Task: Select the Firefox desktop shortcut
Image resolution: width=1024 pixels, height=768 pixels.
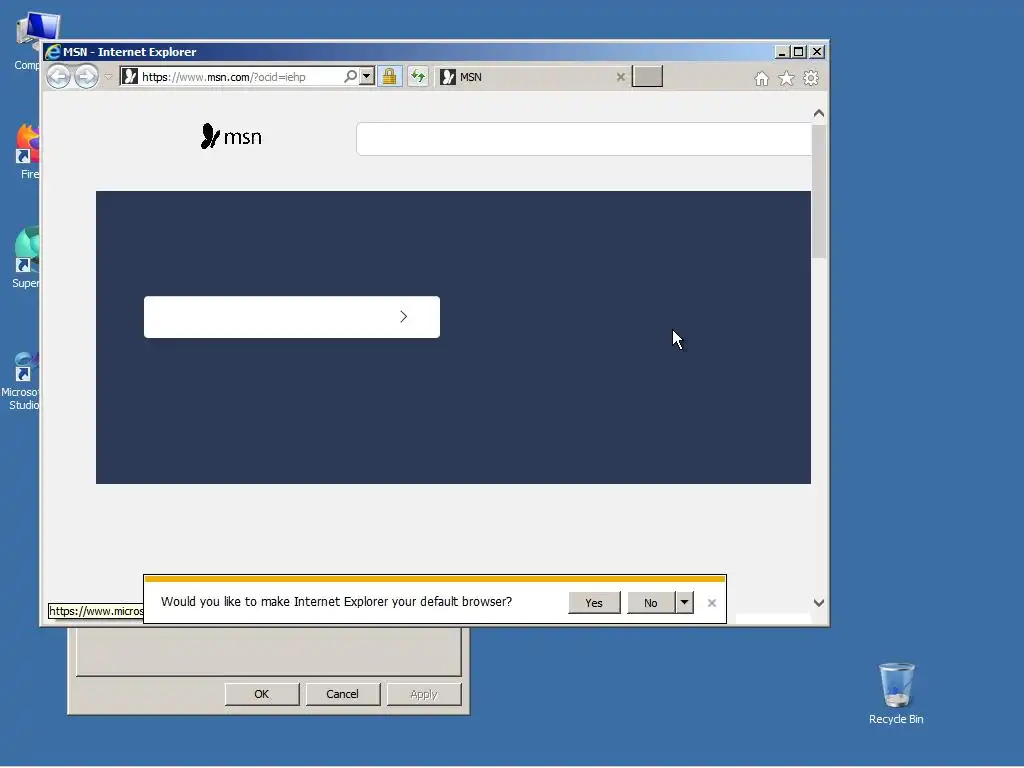Action: pyautogui.click(x=27, y=152)
